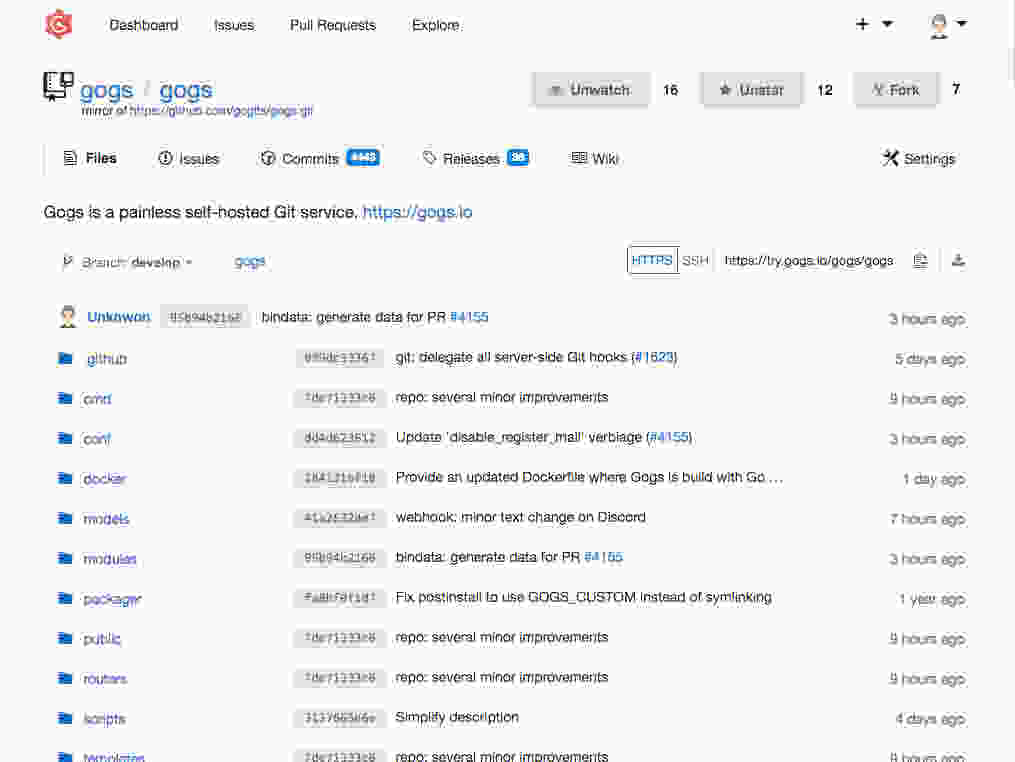This screenshot has height=762, width=1015.
Task: Click the folder icon for models
Action: point(65,519)
